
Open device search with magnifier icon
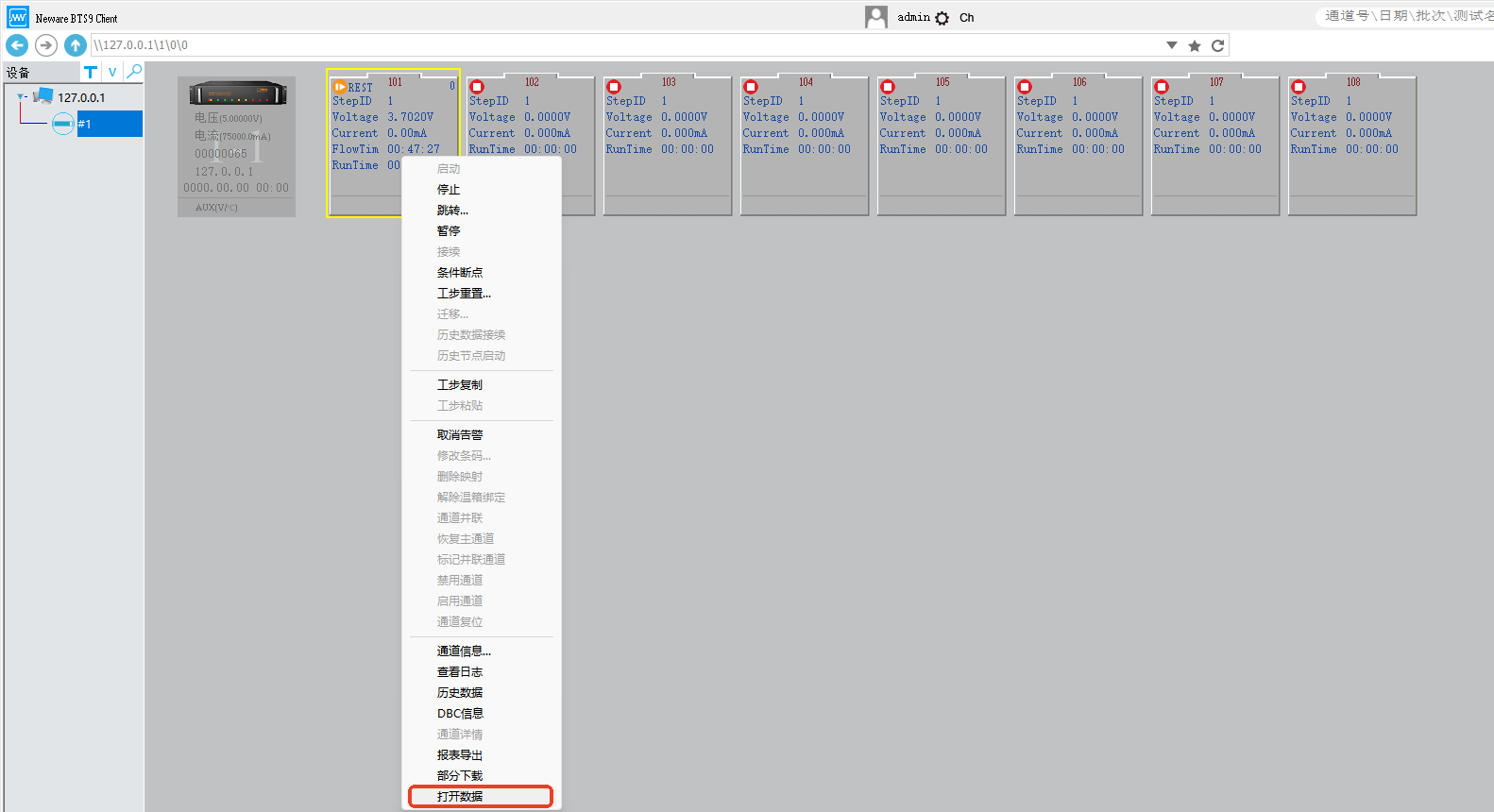134,71
